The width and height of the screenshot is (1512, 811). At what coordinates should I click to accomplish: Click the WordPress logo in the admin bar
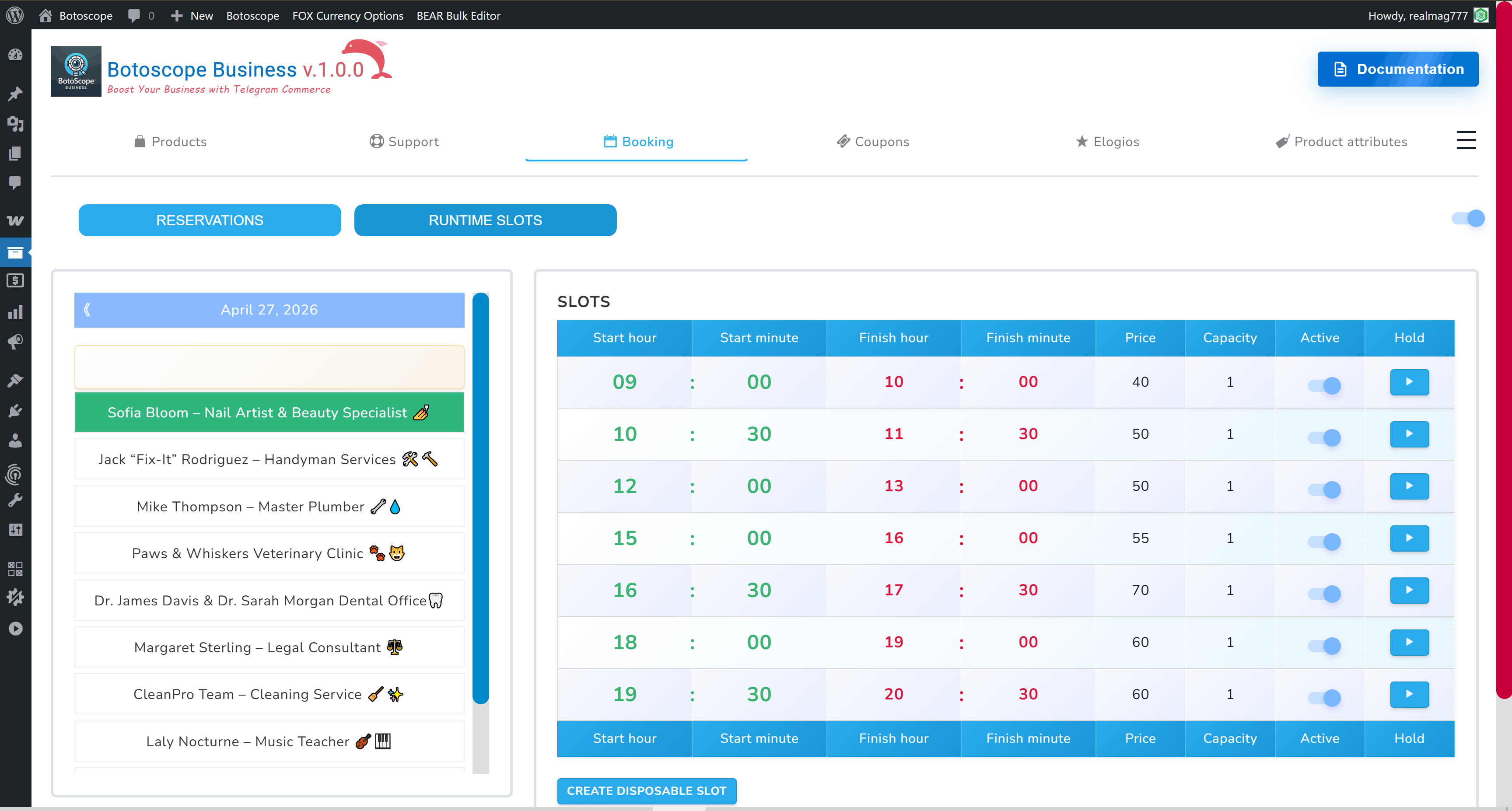(x=16, y=16)
